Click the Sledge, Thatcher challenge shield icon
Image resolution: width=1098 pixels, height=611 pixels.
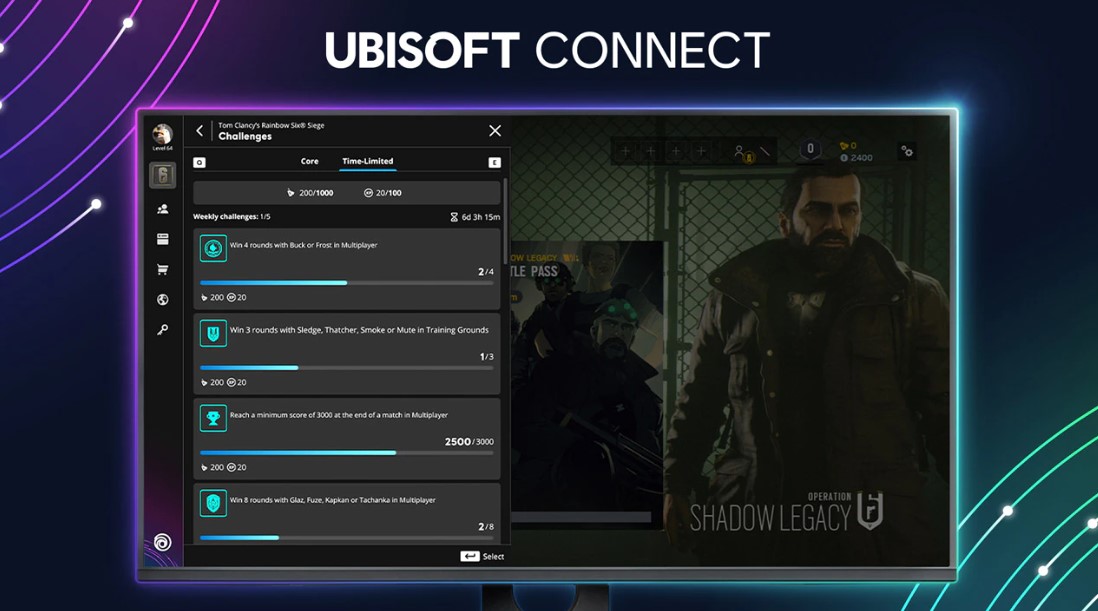point(214,334)
